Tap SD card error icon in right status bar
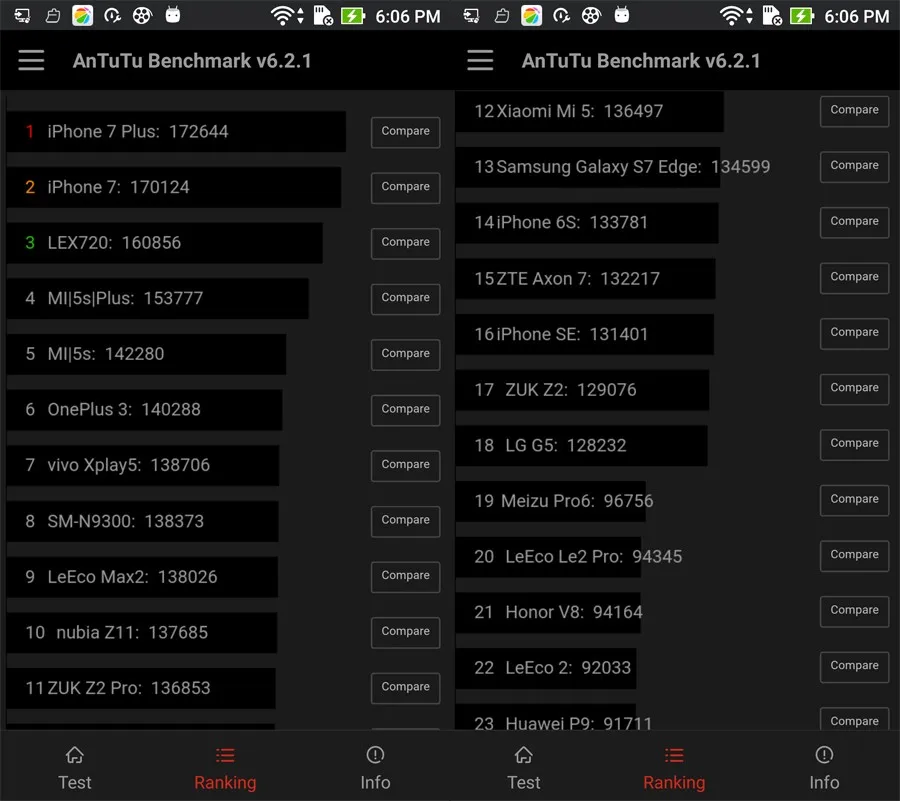The height and width of the screenshot is (801, 900). (x=772, y=15)
